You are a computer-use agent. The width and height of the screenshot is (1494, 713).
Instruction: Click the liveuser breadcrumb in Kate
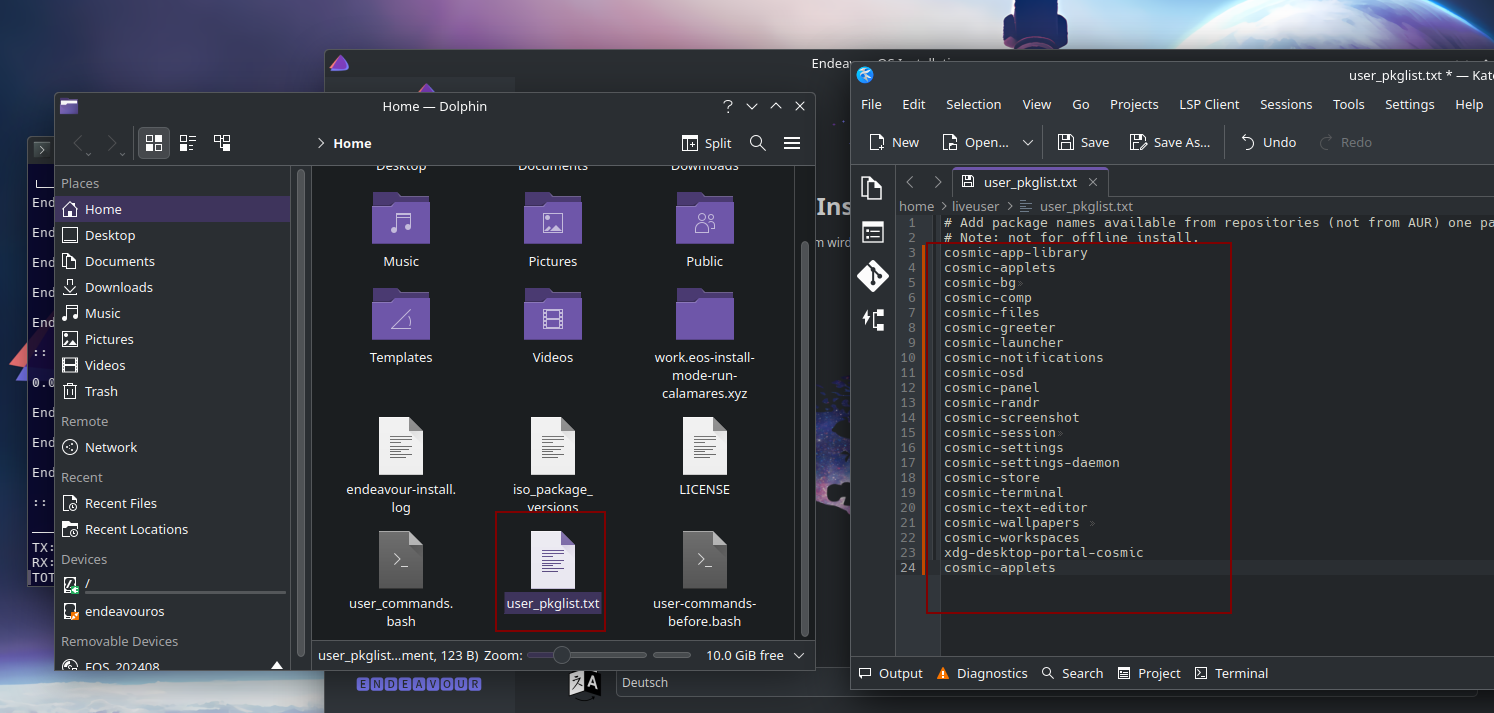point(975,207)
